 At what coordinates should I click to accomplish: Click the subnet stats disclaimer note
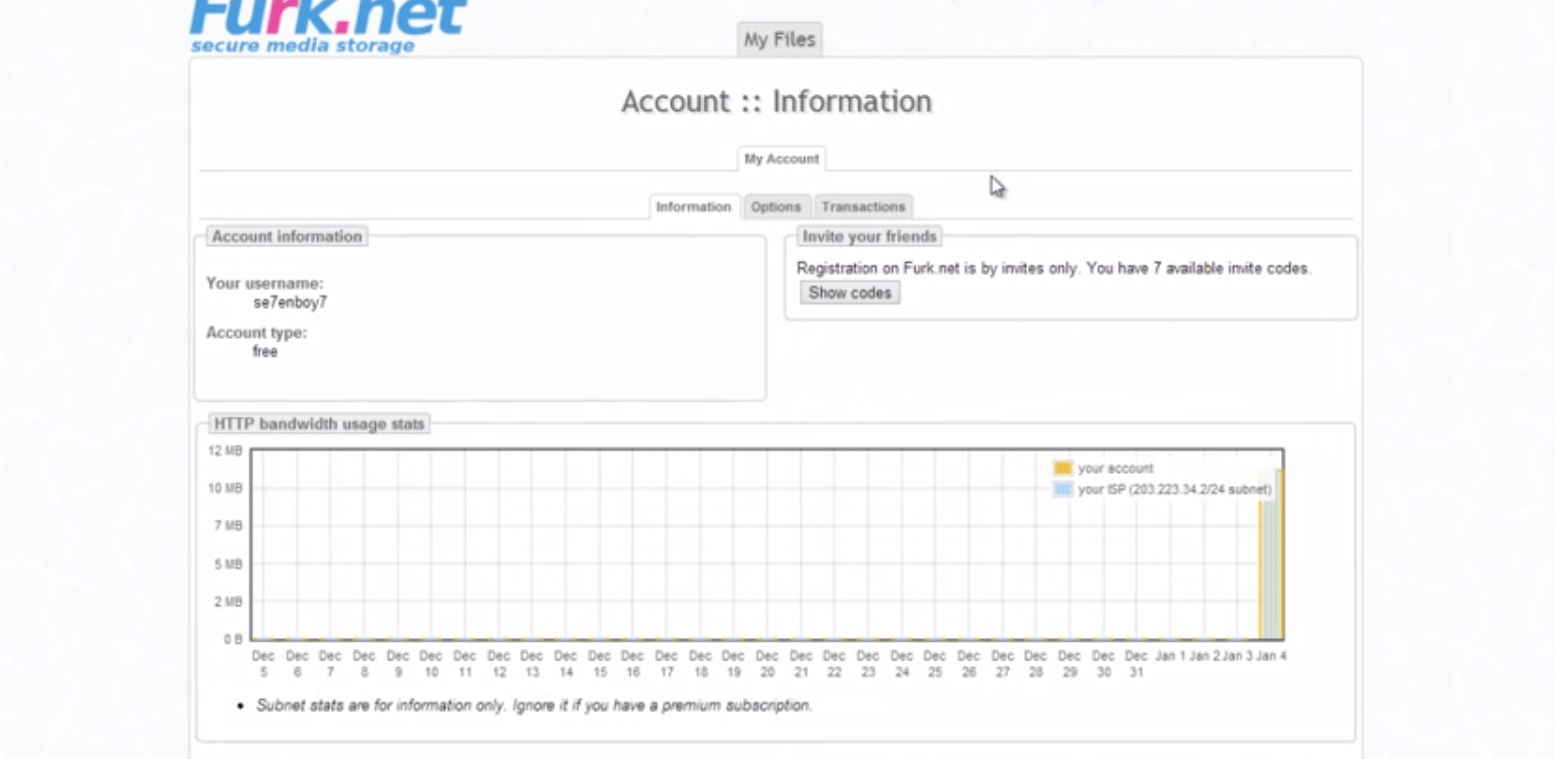[533, 705]
